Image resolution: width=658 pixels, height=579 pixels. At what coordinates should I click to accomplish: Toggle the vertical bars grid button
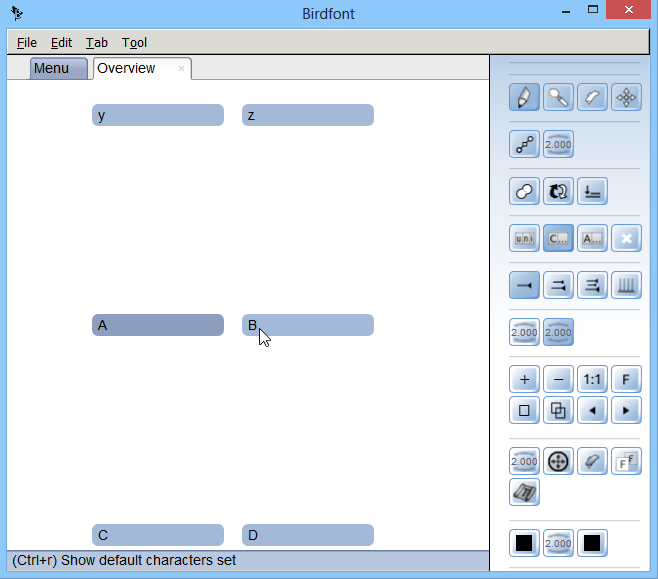tap(626, 285)
